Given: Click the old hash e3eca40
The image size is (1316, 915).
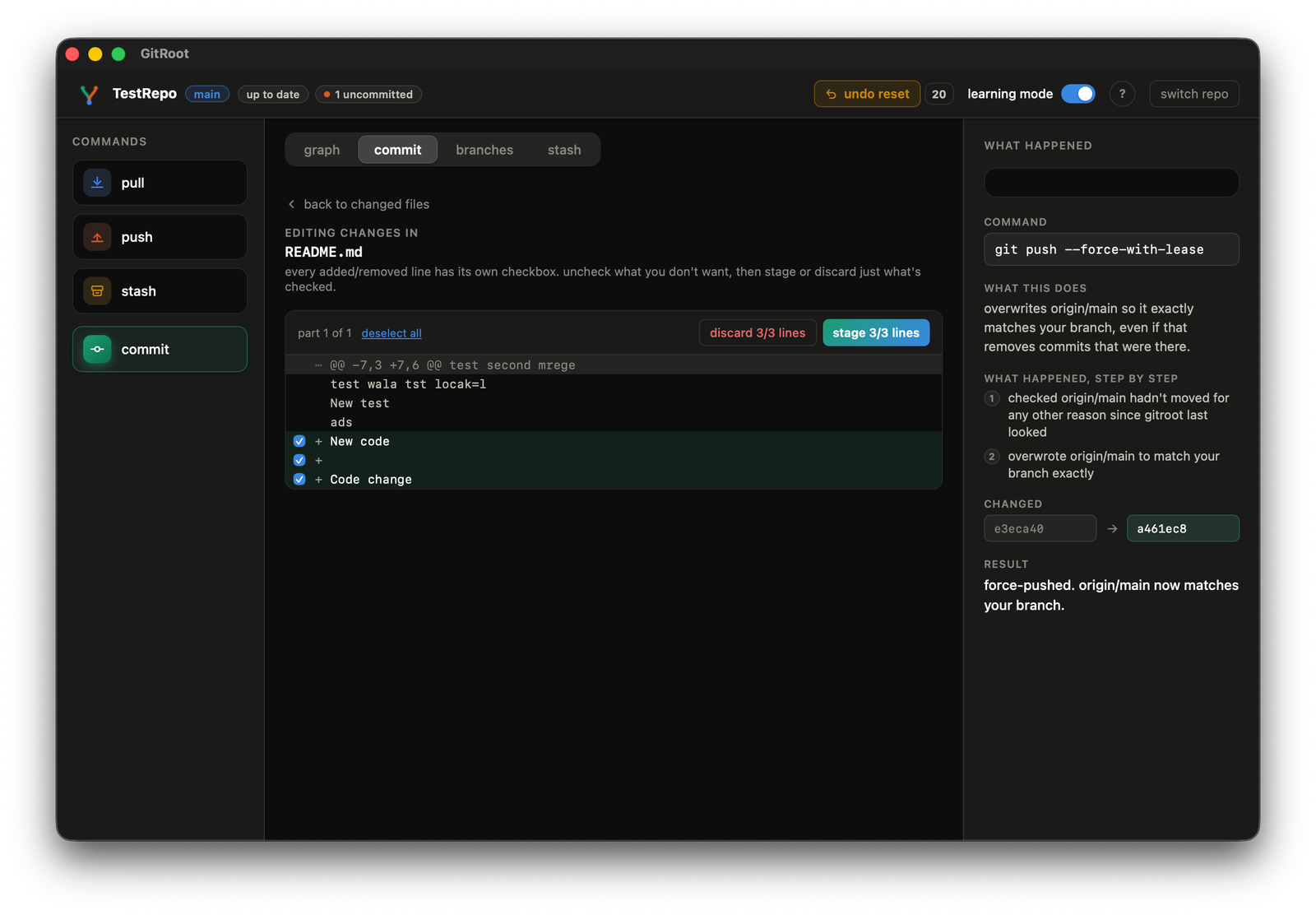Looking at the screenshot, I should tap(1040, 528).
